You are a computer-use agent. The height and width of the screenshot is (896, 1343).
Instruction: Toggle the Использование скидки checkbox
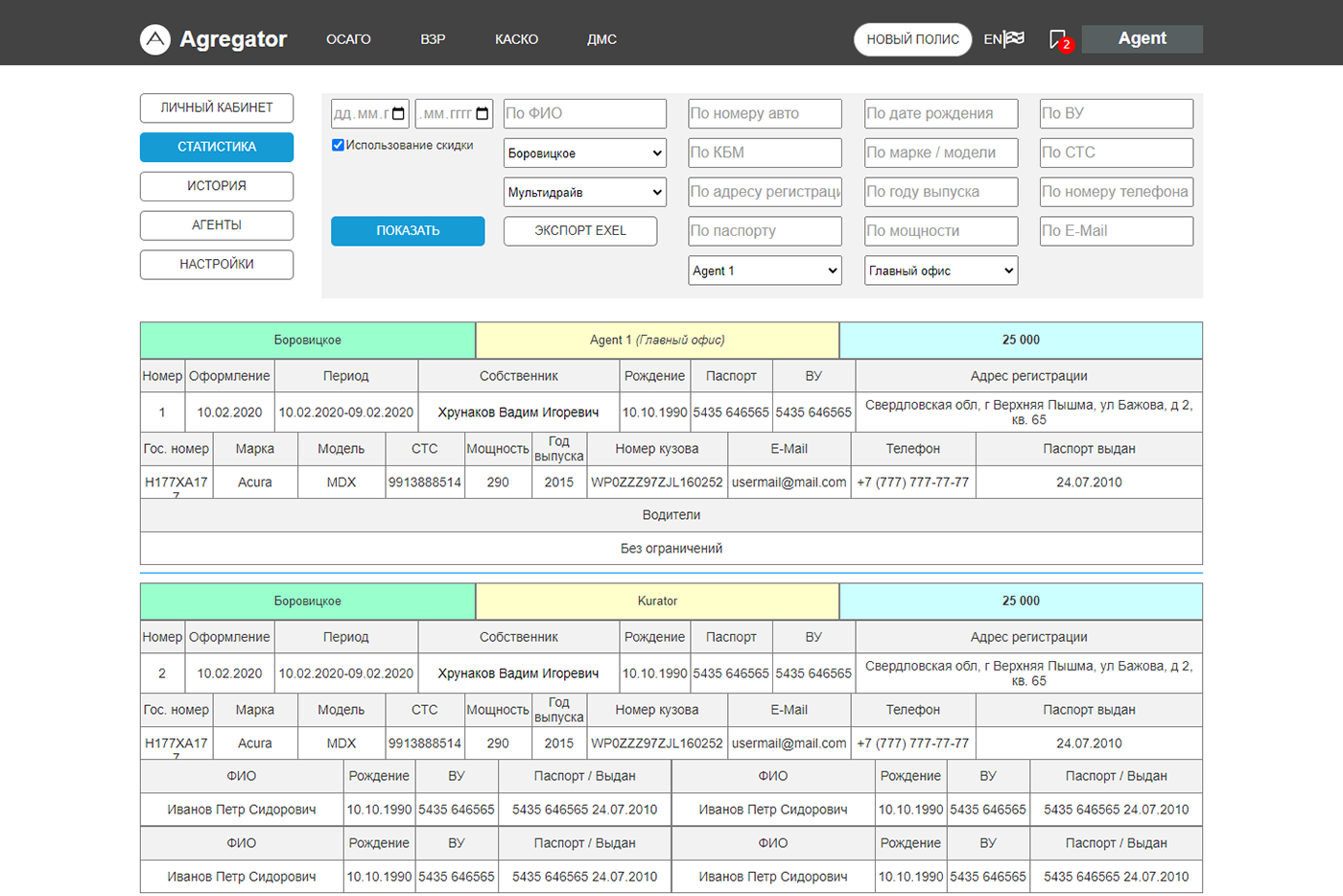click(x=338, y=146)
